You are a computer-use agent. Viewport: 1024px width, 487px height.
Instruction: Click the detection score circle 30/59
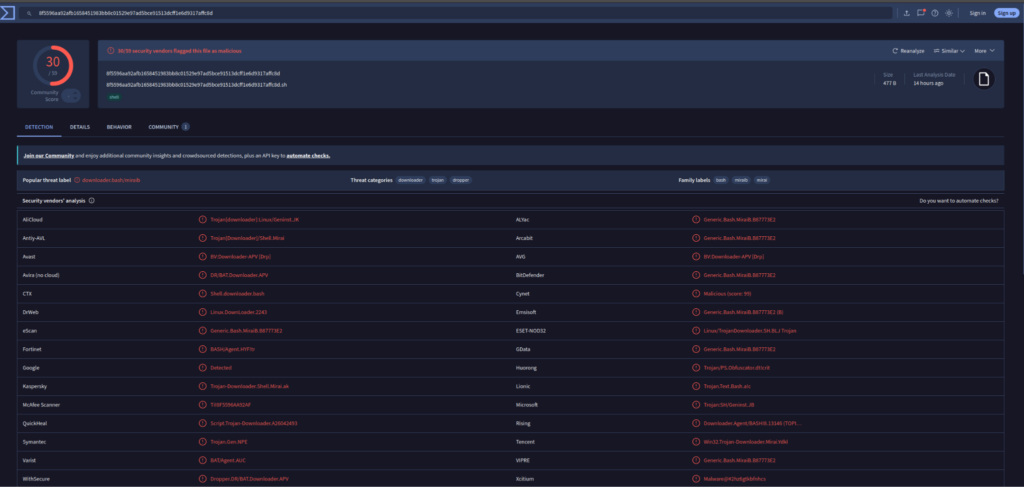coord(53,66)
